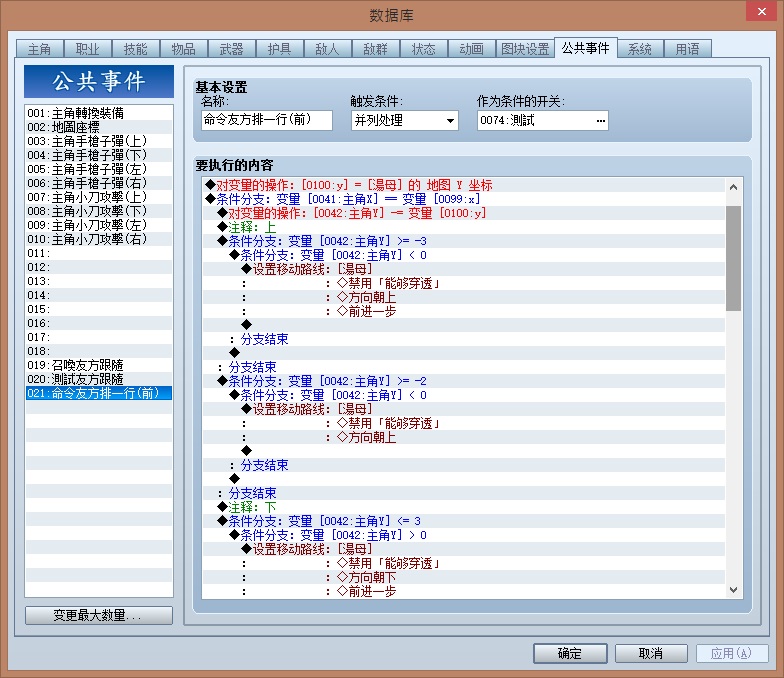Select event 008:主角小刀攻擊(下)
Viewport: 784px width, 678px height.
[98, 211]
